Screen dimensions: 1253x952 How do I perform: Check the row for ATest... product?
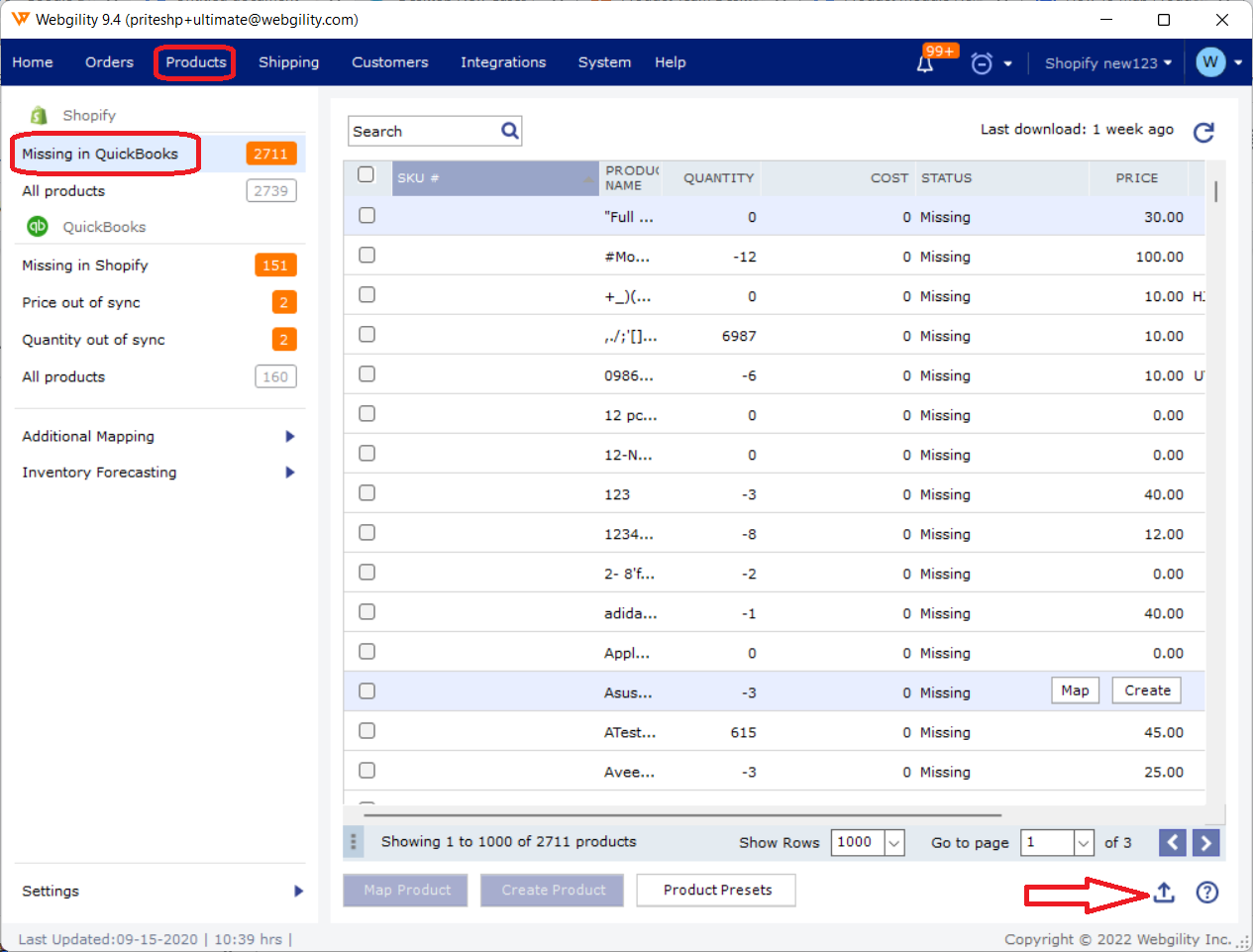tap(366, 730)
